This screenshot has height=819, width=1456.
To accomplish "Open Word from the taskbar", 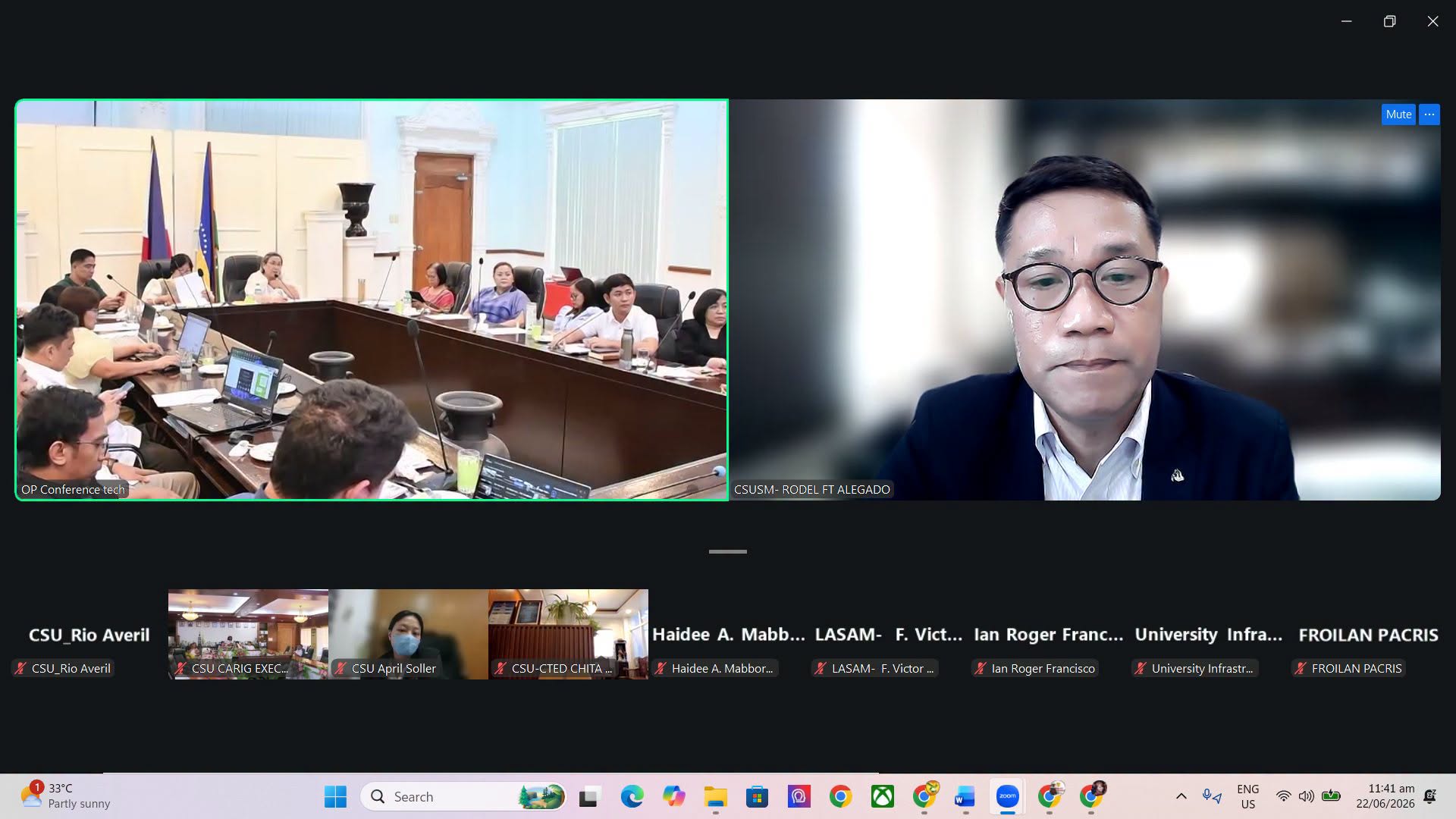I will point(965,796).
